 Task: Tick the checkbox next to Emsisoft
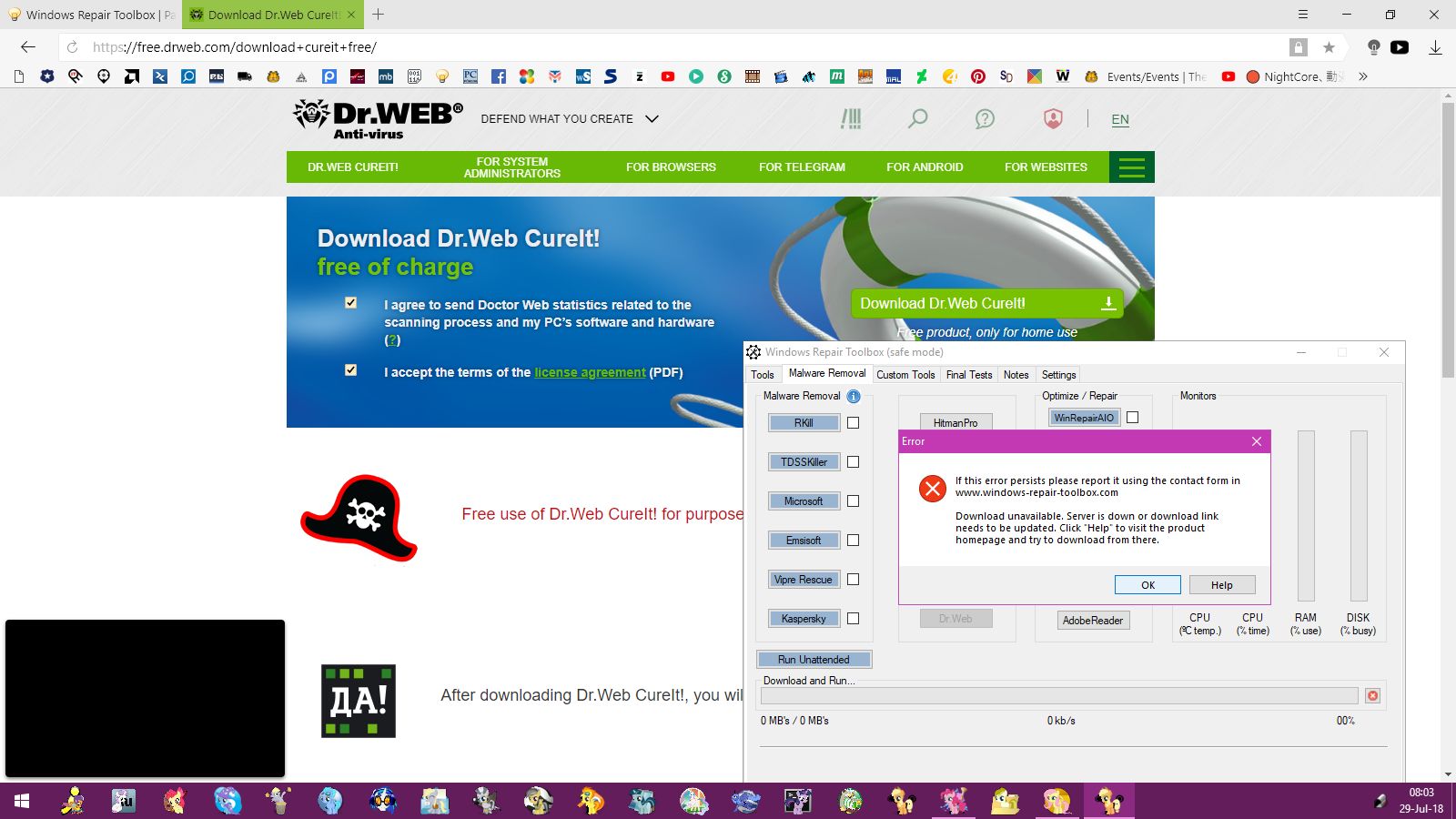pyautogui.click(x=853, y=541)
